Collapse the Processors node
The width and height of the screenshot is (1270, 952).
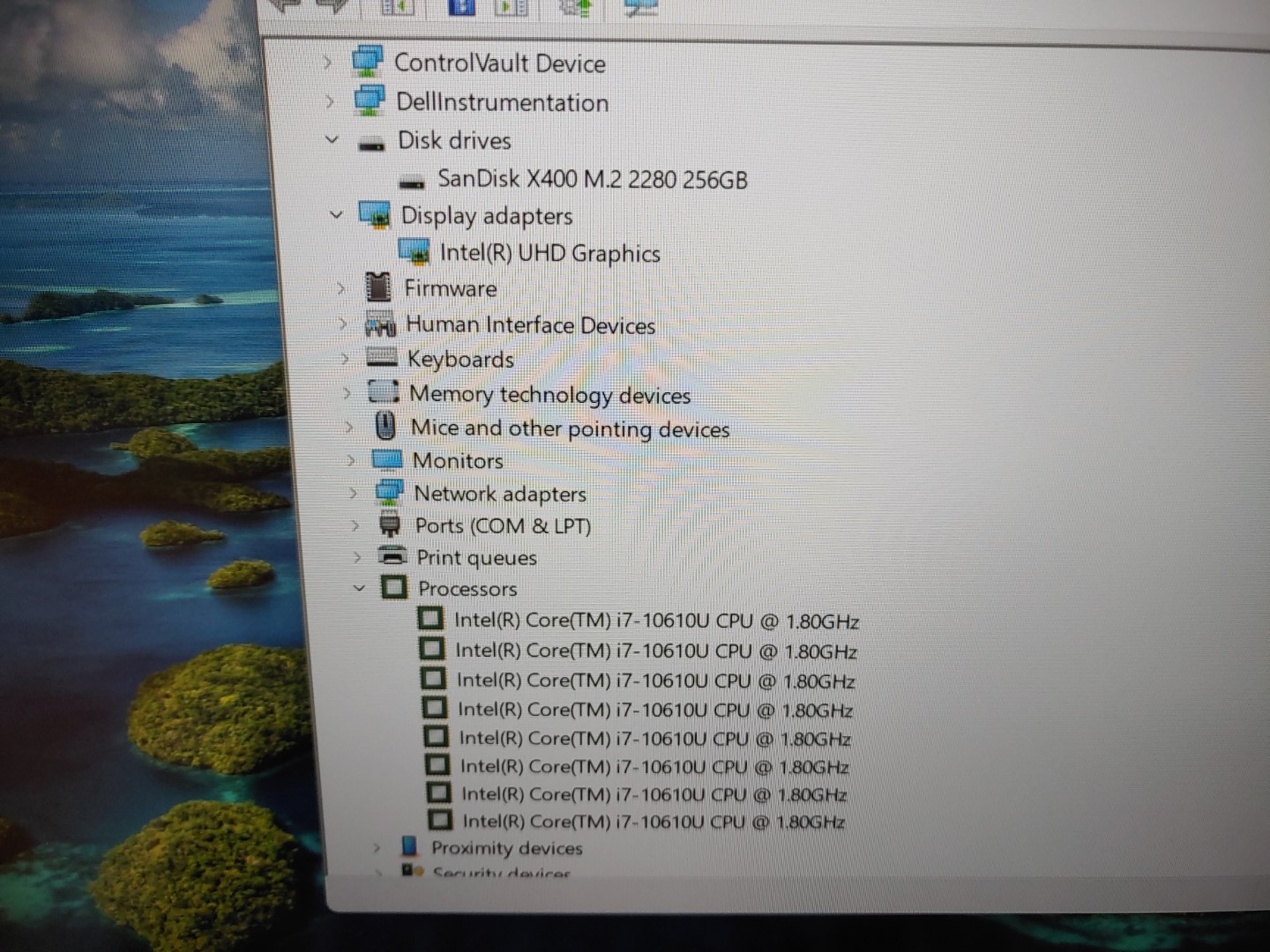coord(359,587)
